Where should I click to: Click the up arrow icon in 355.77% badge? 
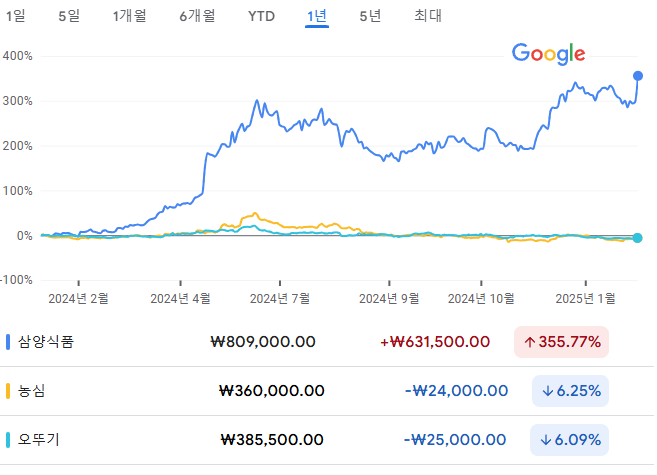click(530, 343)
